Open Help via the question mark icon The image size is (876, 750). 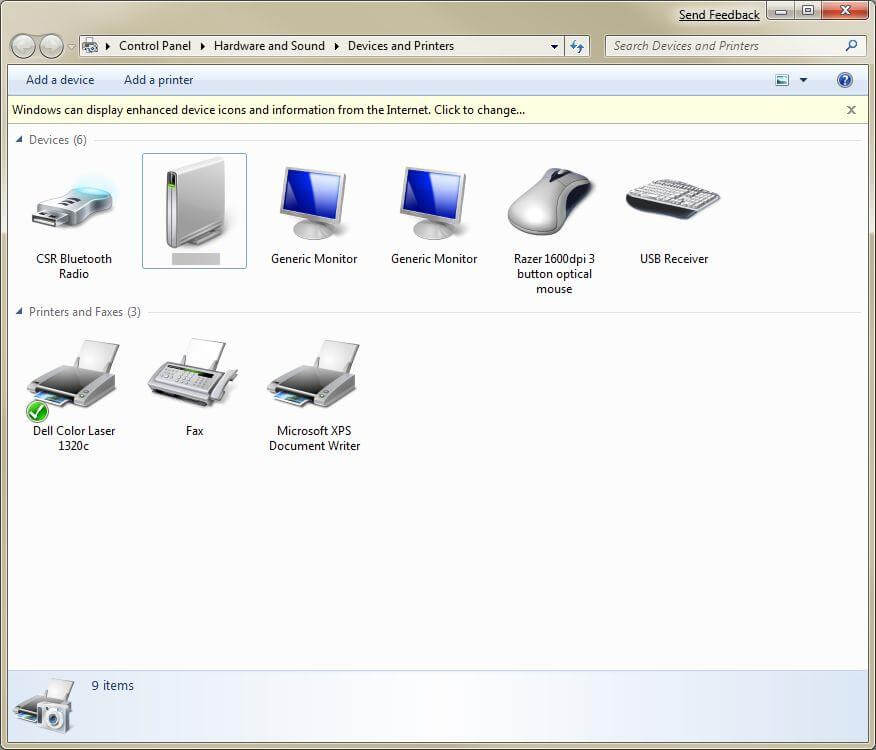845,80
